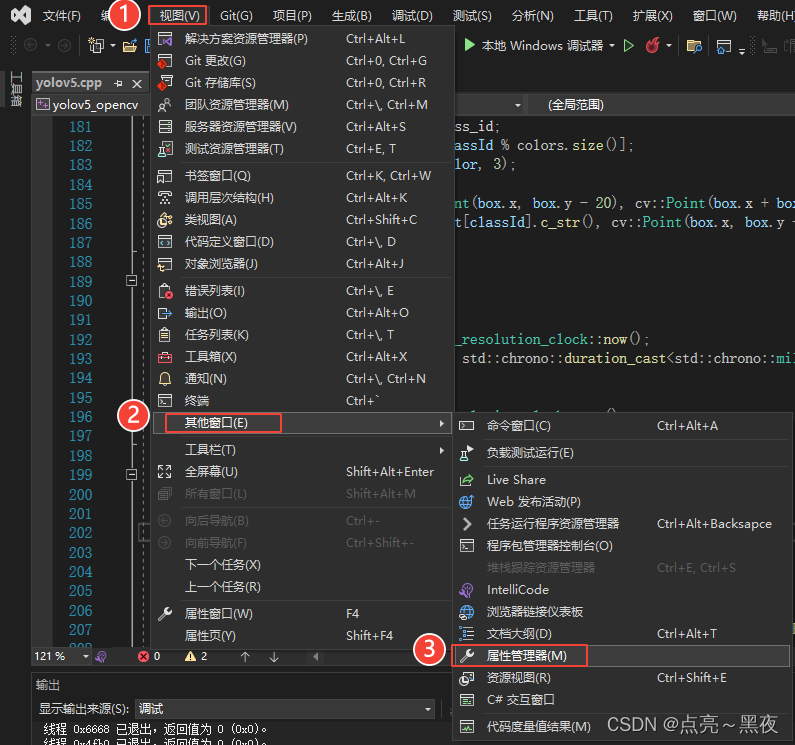Screen dimensions: 795x745
Task: Open 服务器资源管理器 from the View menu
Action: tap(302, 127)
